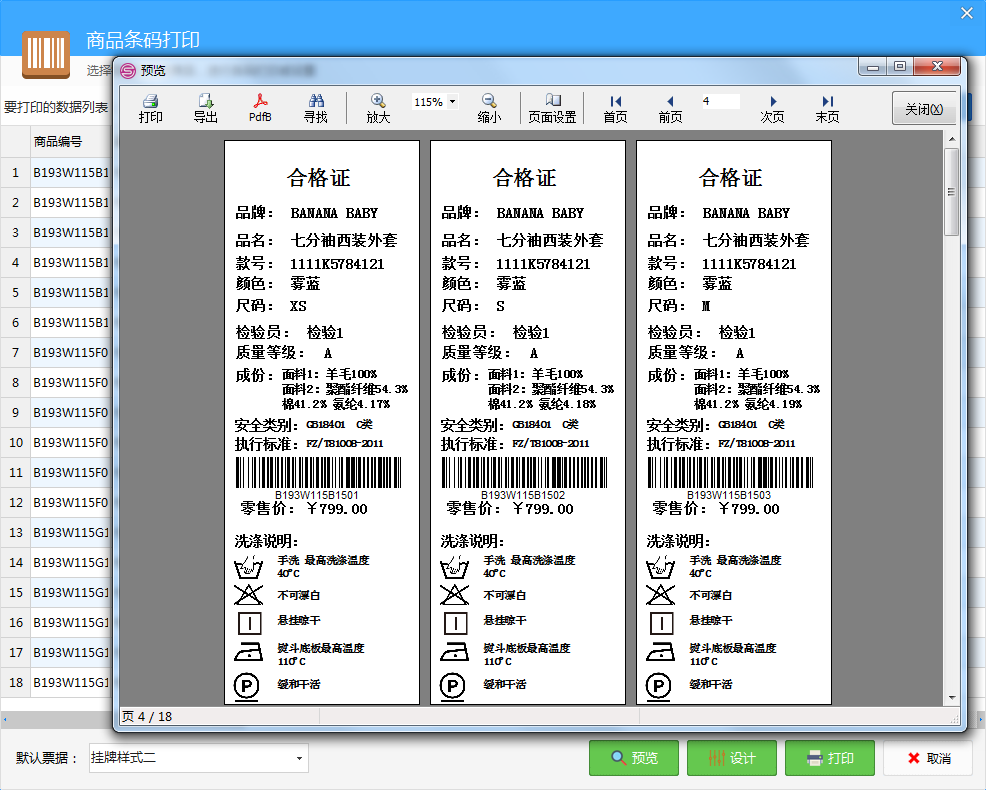Click the 打印 print icon in preview toolbar
The height and width of the screenshot is (790, 986).
coord(150,108)
